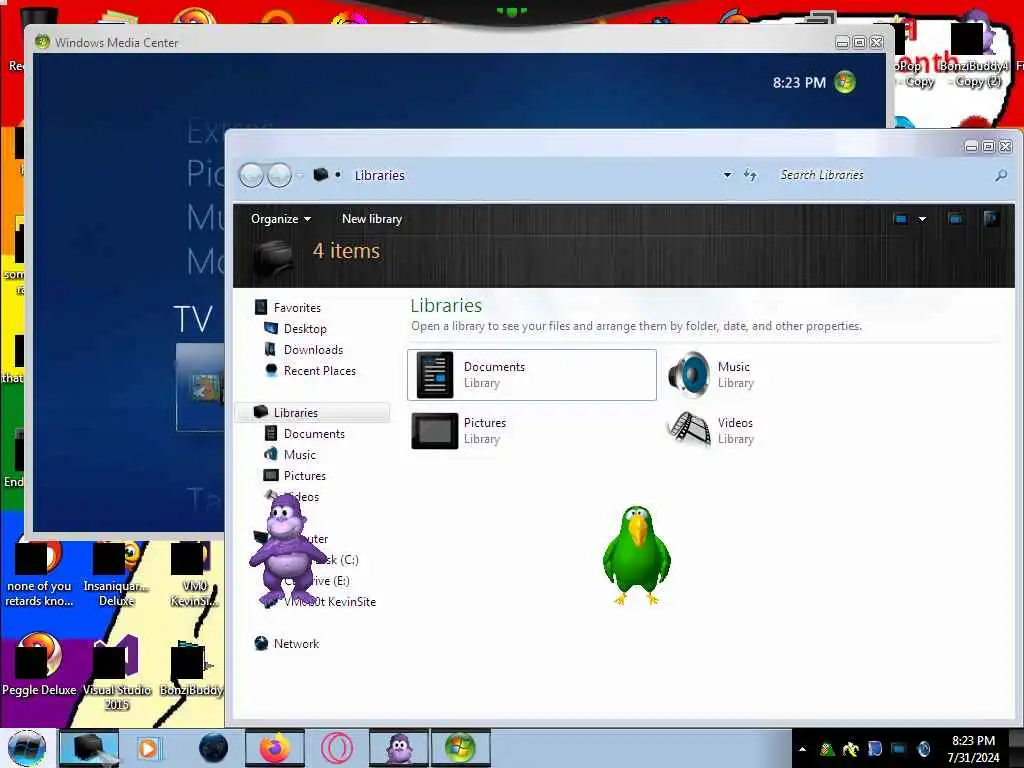Screen dimensions: 1024x768
Task: Select Music in navigation pane tree
Action: (x=300, y=455)
